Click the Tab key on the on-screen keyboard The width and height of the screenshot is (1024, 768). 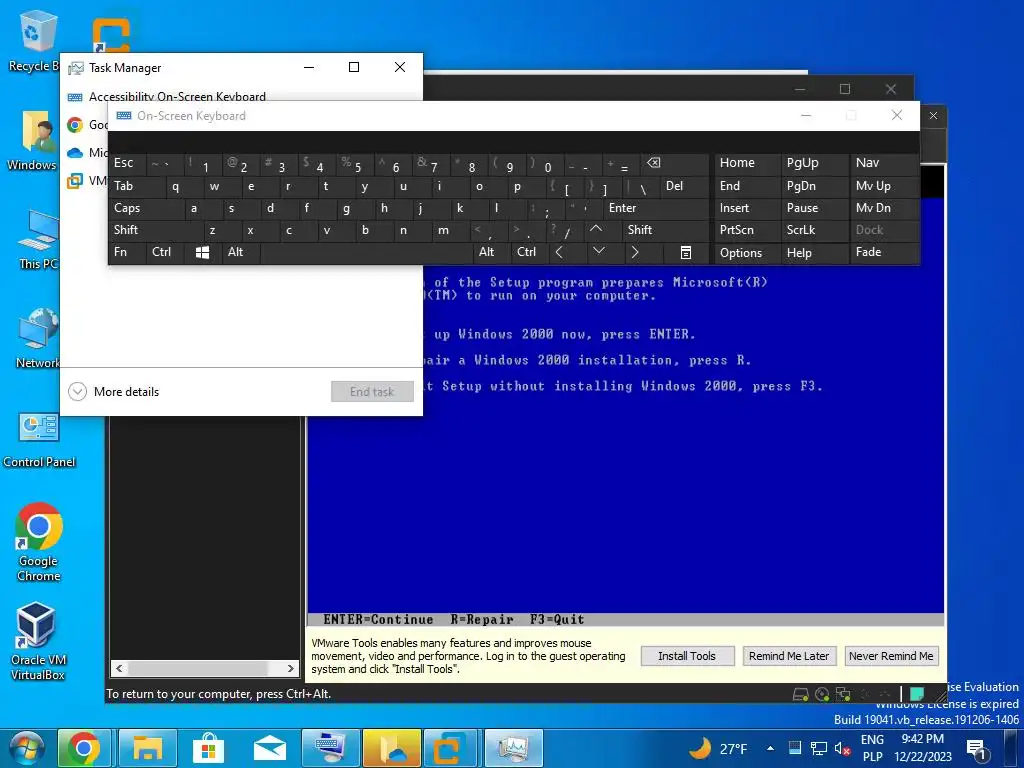[x=137, y=186]
